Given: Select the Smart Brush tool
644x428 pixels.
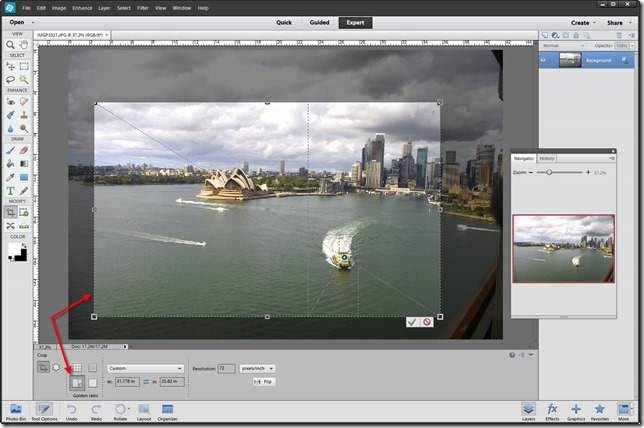Looking at the screenshot, I should pyautogui.click(x=10, y=115).
